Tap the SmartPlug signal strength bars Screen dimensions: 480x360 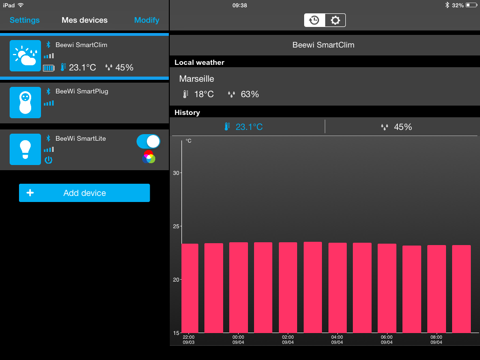(49, 103)
